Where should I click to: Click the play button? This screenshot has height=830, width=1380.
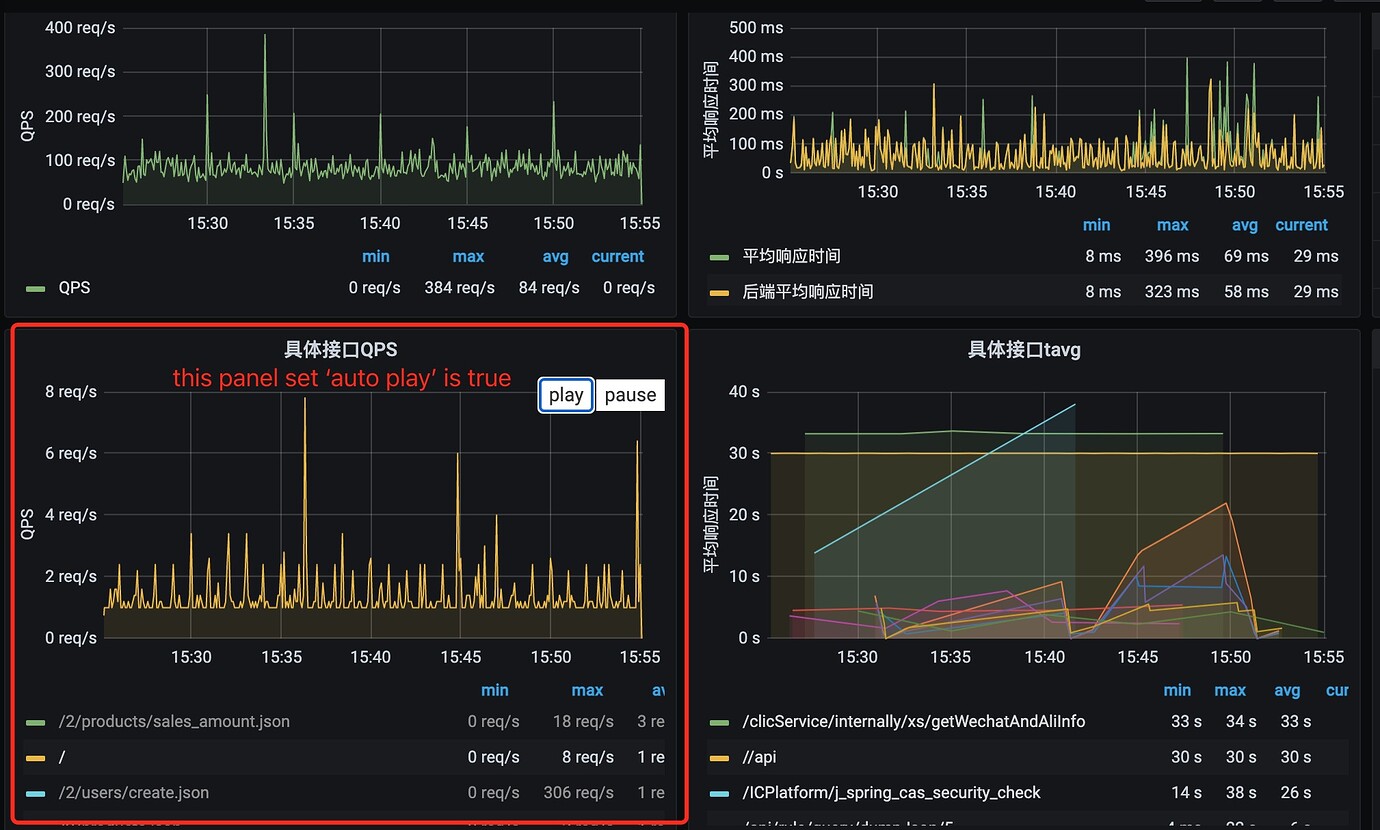(566, 395)
